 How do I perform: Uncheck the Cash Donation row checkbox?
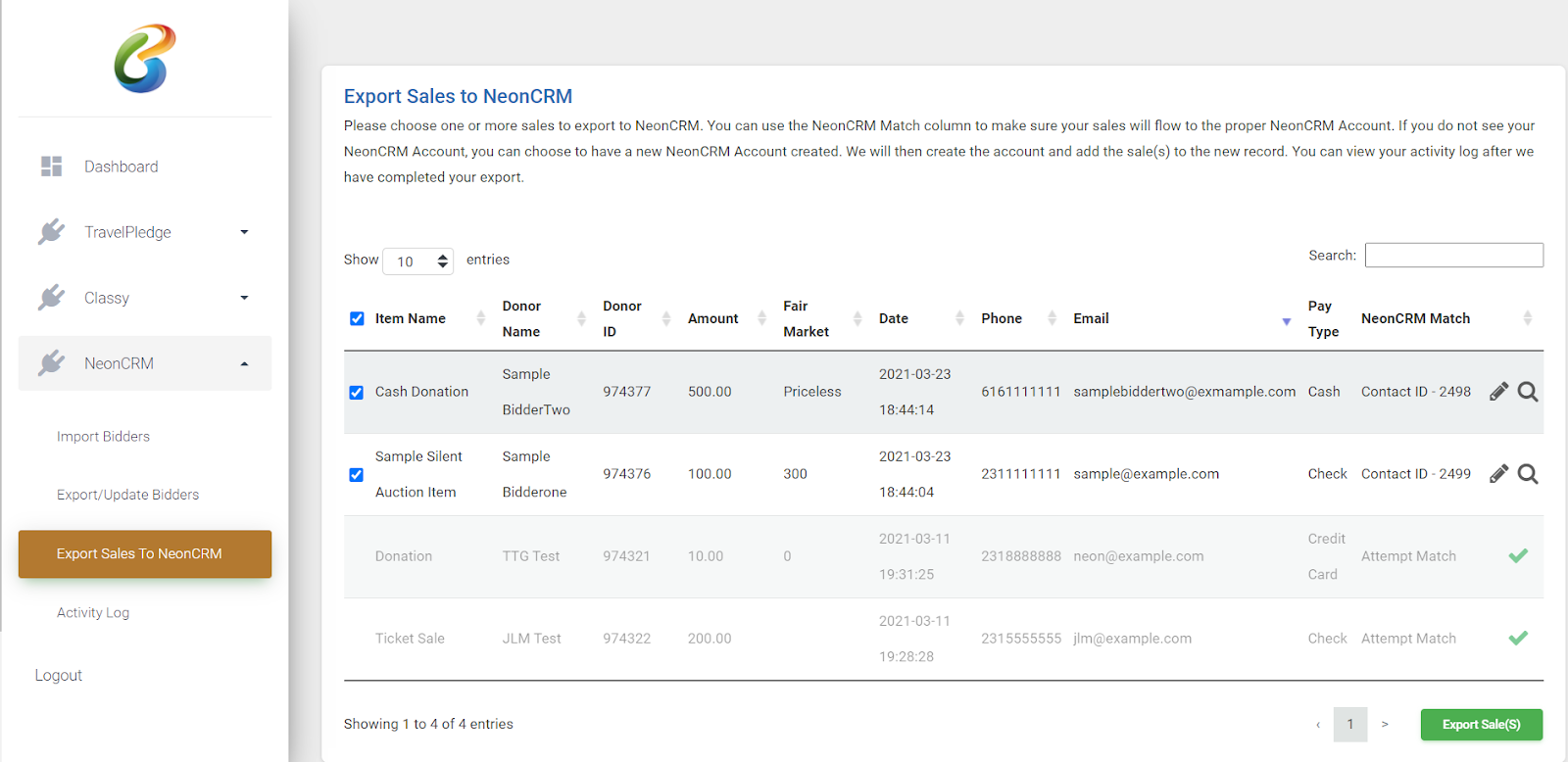[357, 393]
